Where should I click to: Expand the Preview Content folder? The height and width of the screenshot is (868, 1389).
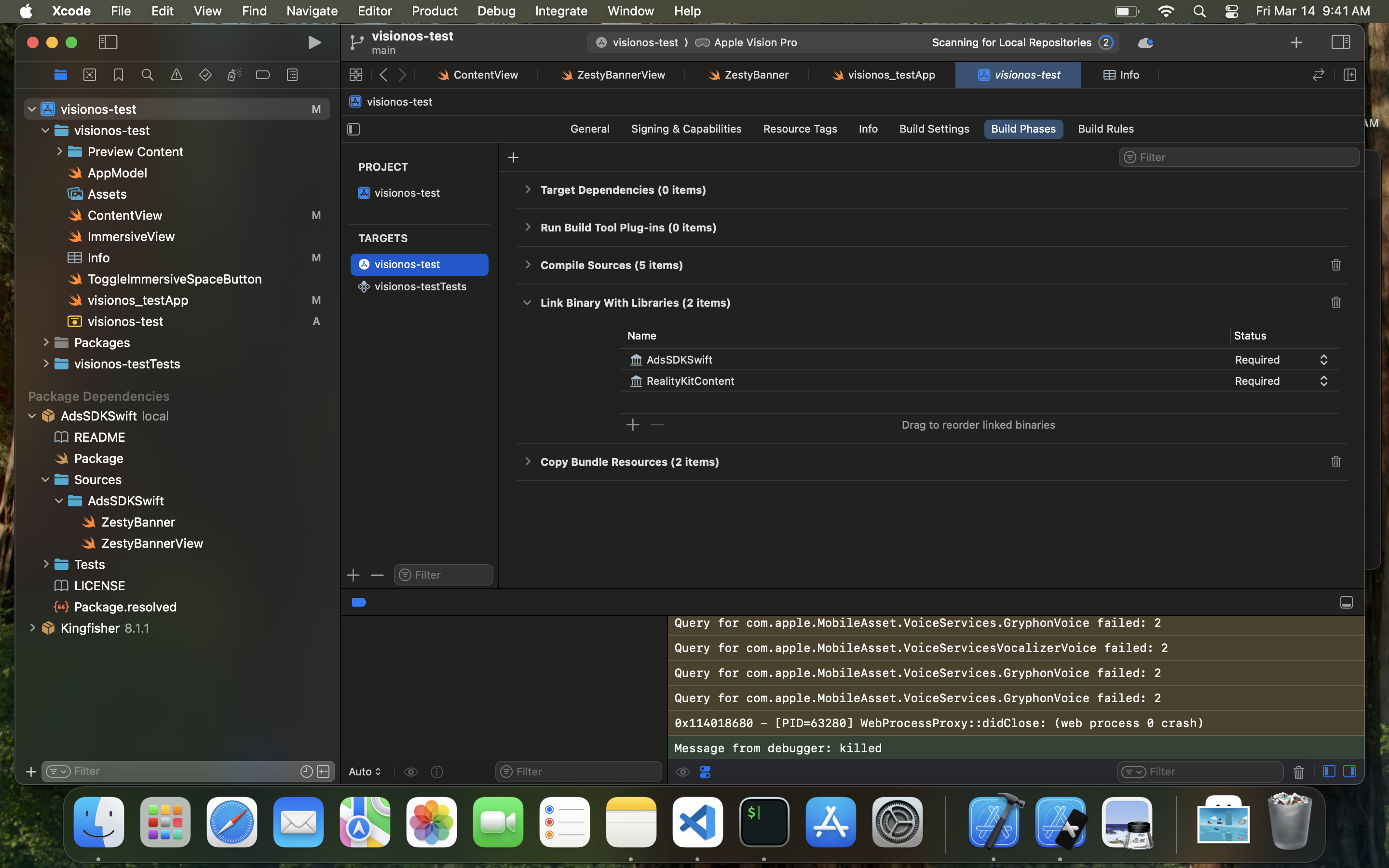pos(59,151)
